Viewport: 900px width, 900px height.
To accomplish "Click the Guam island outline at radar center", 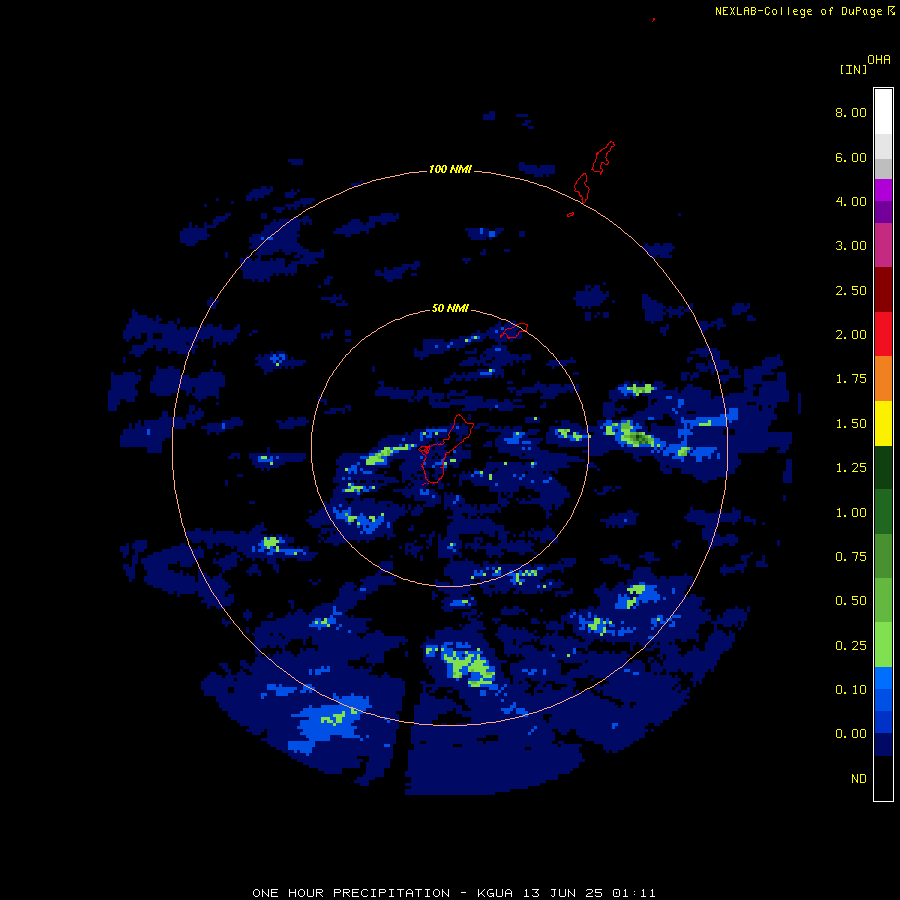I will (x=445, y=449).
